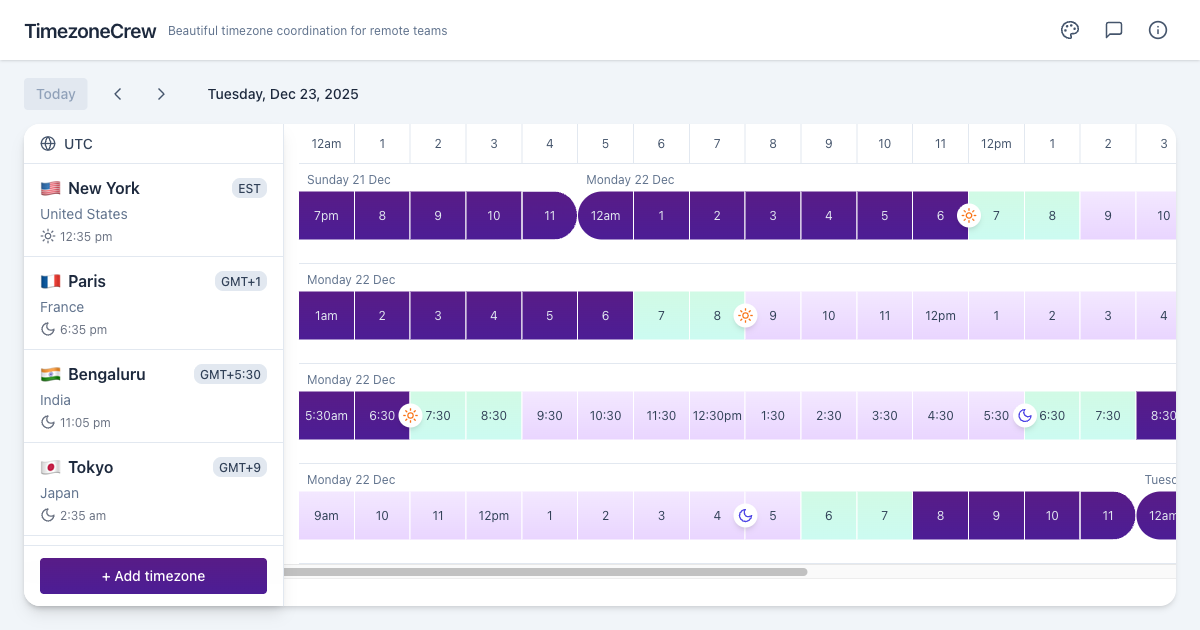Click 12pm column header in UTC row
This screenshot has height=630, width=1200.
[x=996, y=144]
